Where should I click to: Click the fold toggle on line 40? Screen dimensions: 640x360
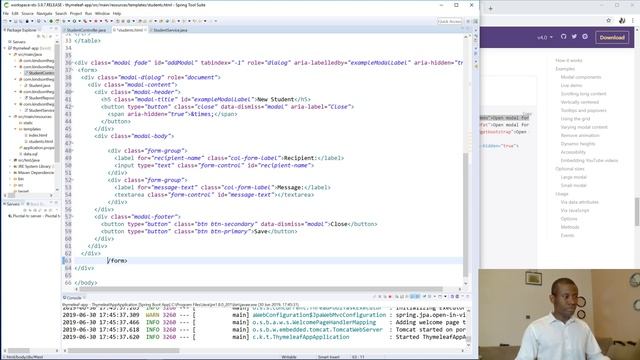pos(72,92)
